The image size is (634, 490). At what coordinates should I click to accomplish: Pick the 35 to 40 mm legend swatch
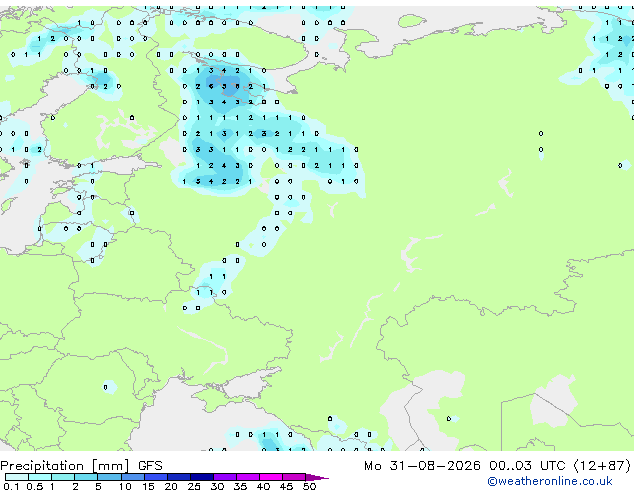click(x=248, y=477)
